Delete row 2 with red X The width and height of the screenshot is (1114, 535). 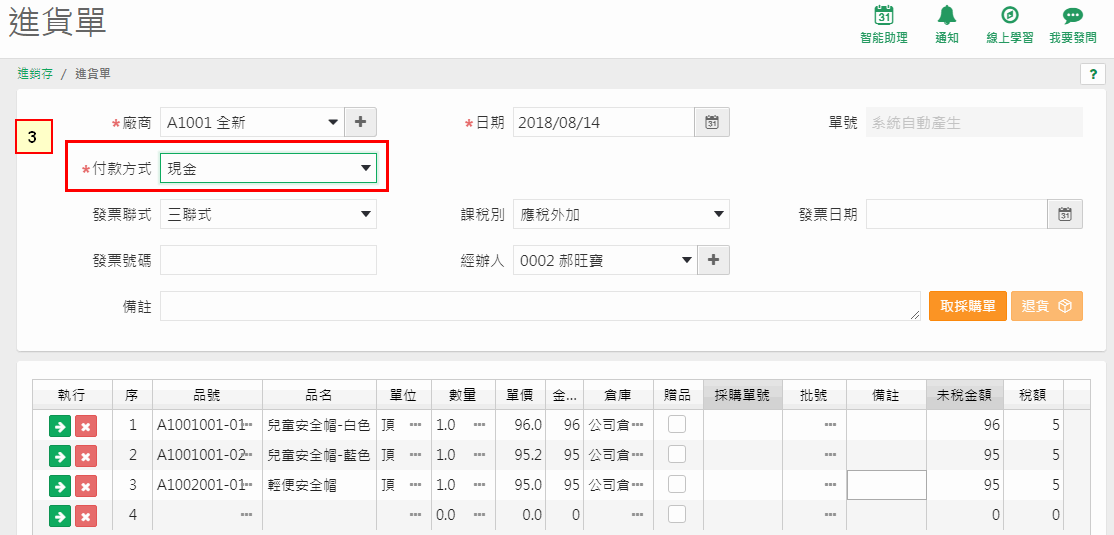click(x=85, y=455)
